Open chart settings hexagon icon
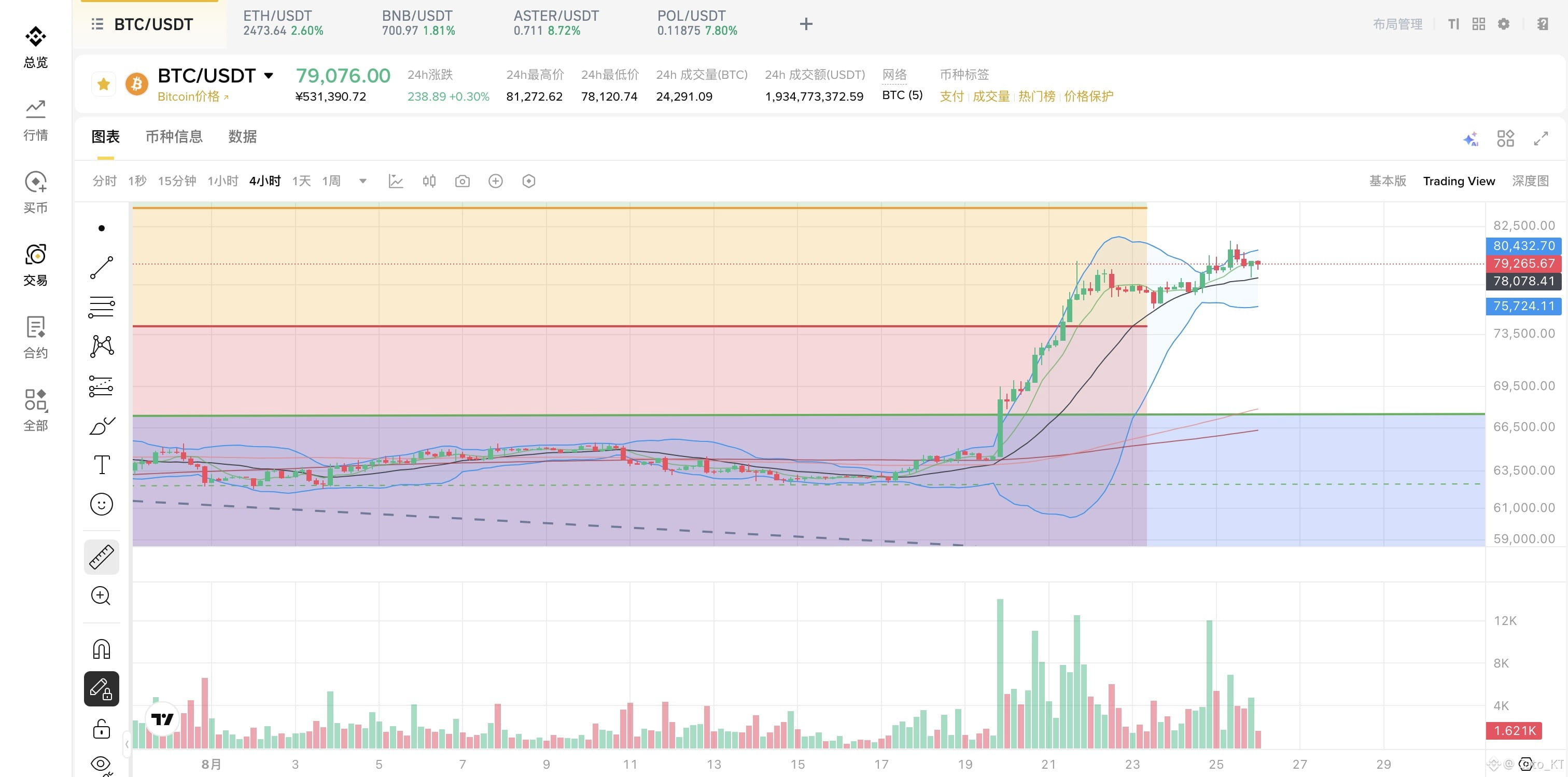 pyautogui.click(x=528, y=181)
